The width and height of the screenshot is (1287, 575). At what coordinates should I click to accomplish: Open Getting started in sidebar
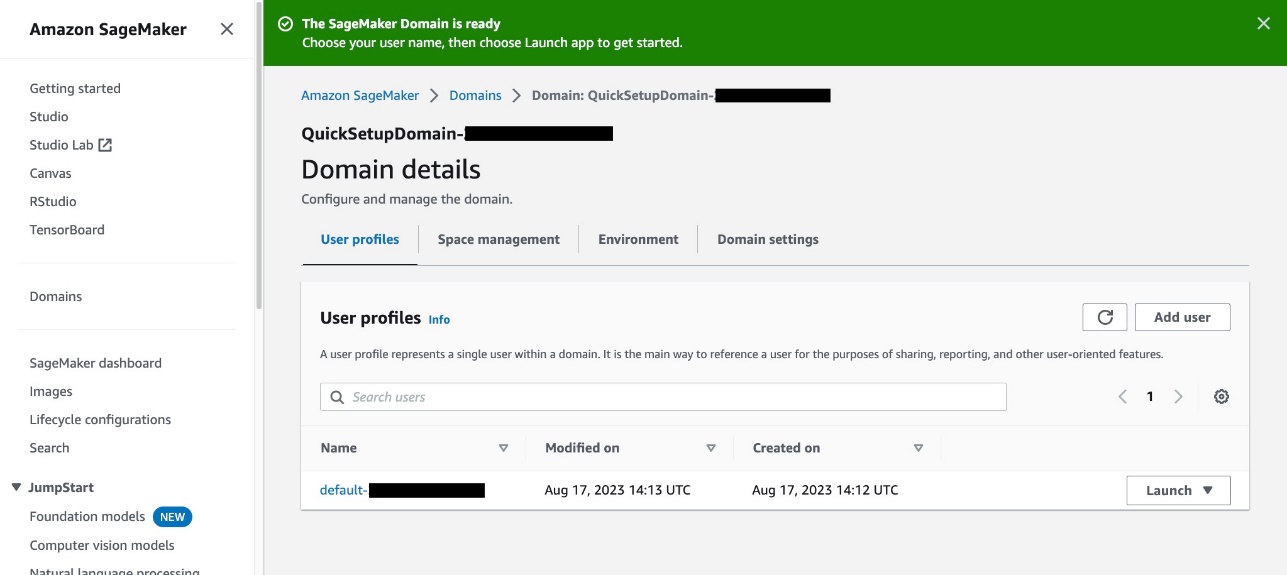tap(75, 88)
